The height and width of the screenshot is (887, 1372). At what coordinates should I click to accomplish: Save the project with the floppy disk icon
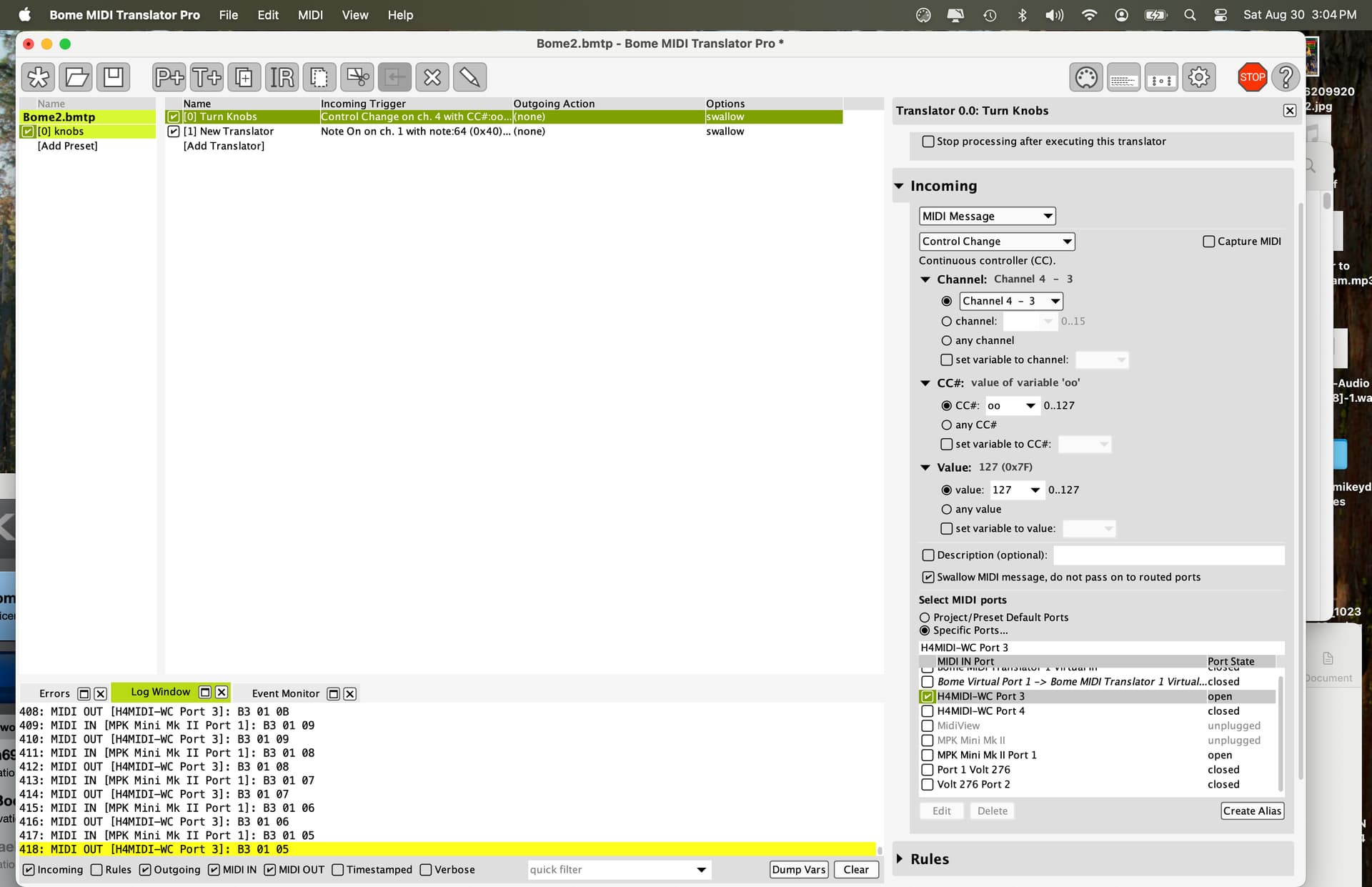[113, 77]
